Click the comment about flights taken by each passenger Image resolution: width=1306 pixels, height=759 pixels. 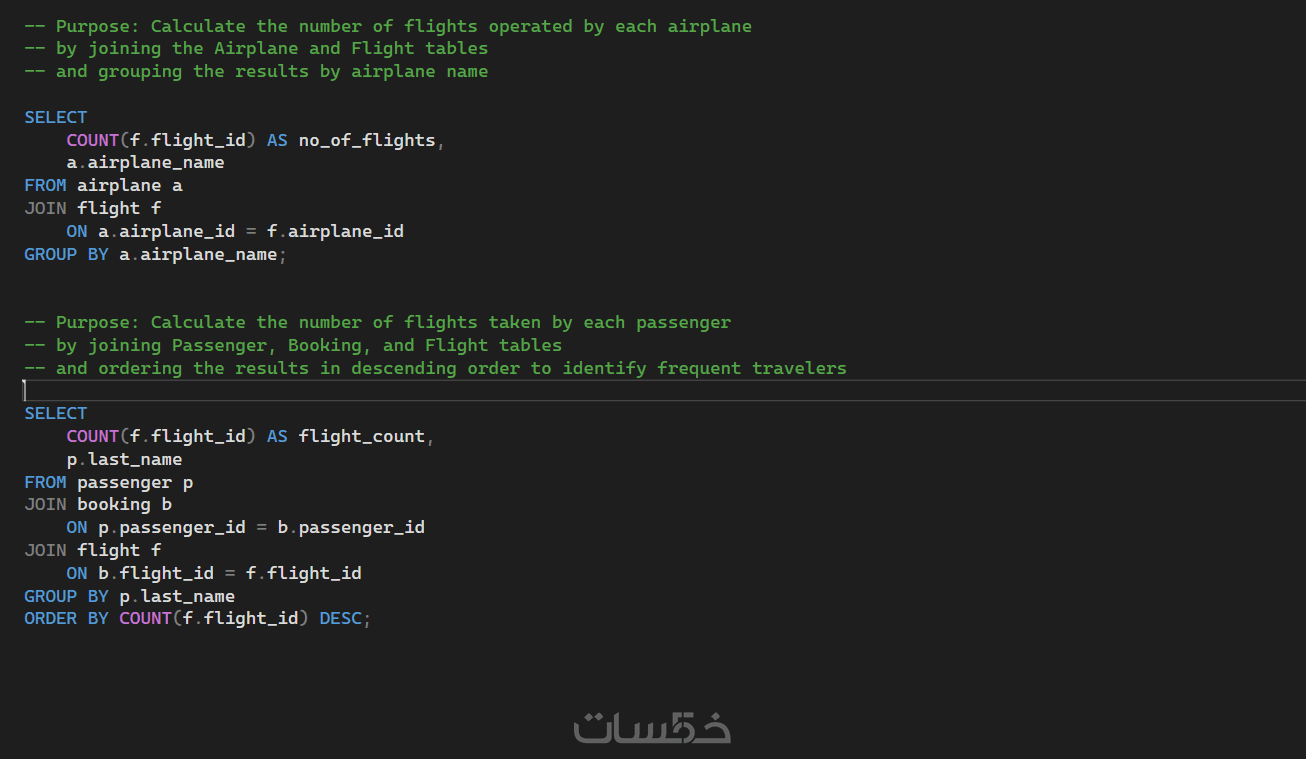pyautogui.click(x=377, y=322)
